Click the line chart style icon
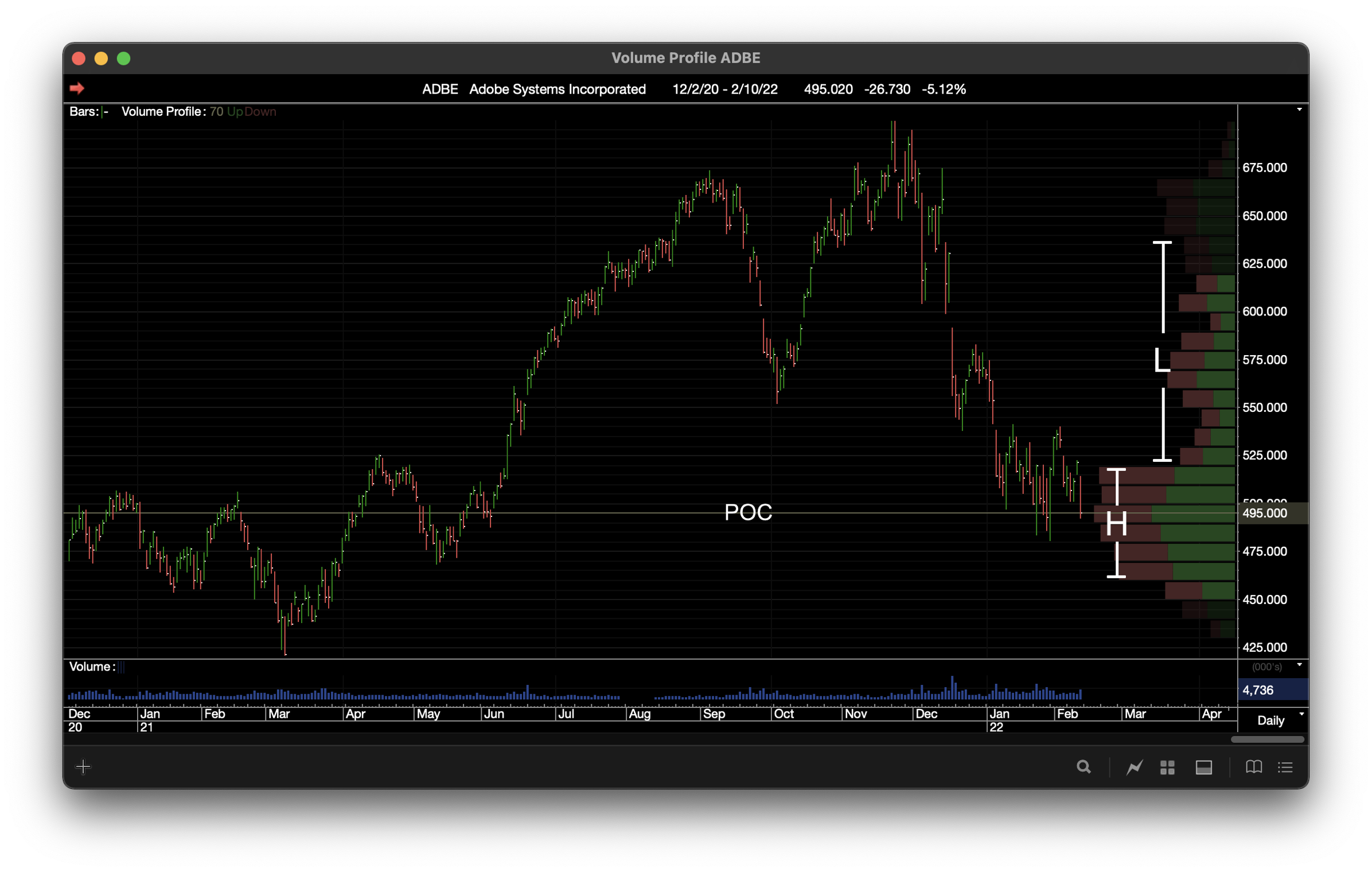1372x872 pixels. click(1134, 767)
